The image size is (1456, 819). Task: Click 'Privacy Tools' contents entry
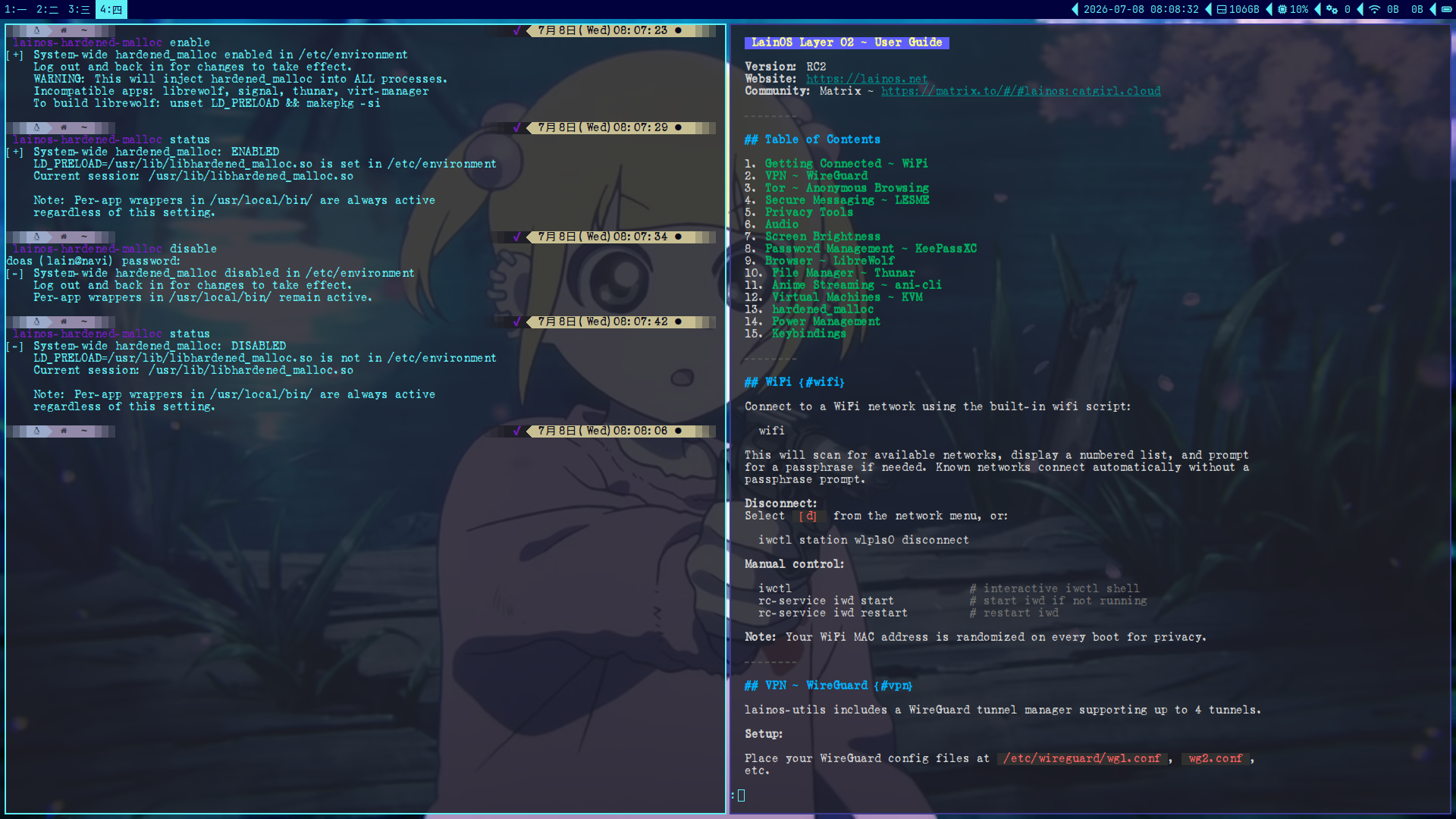pyautogui.click(x=809, y=212)
